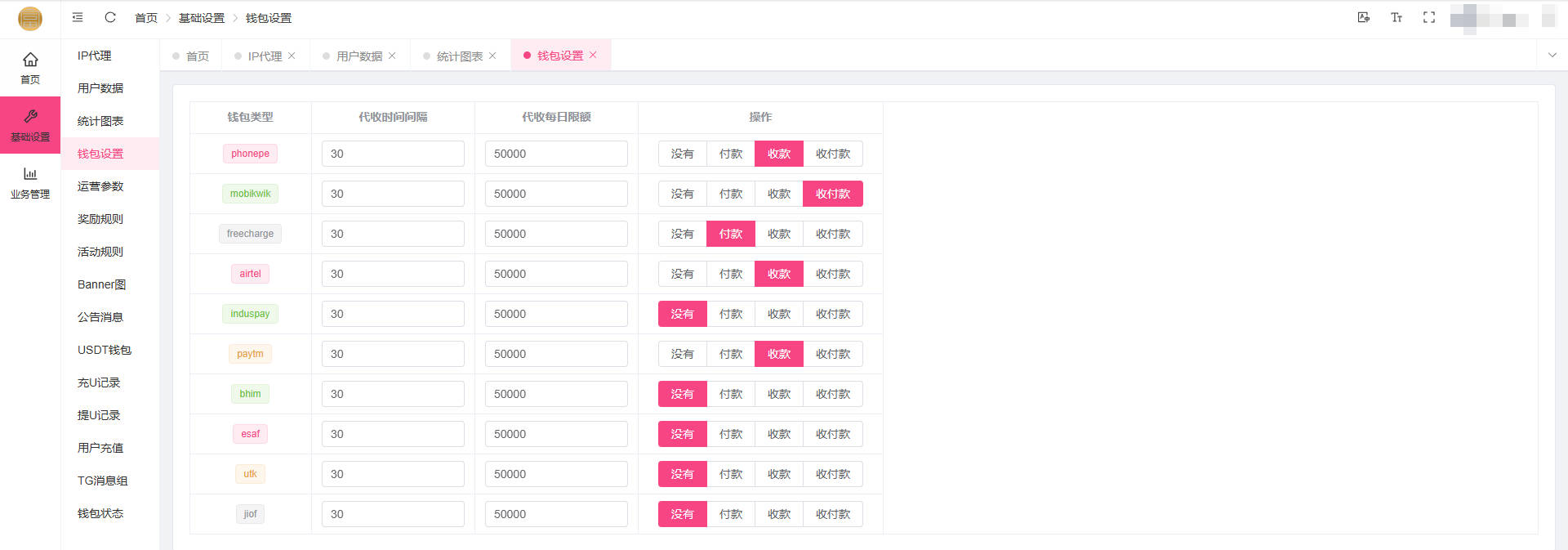Open the font size settings icon
This screenshot has height=550, width=1568.
[x=1396, y=17]
